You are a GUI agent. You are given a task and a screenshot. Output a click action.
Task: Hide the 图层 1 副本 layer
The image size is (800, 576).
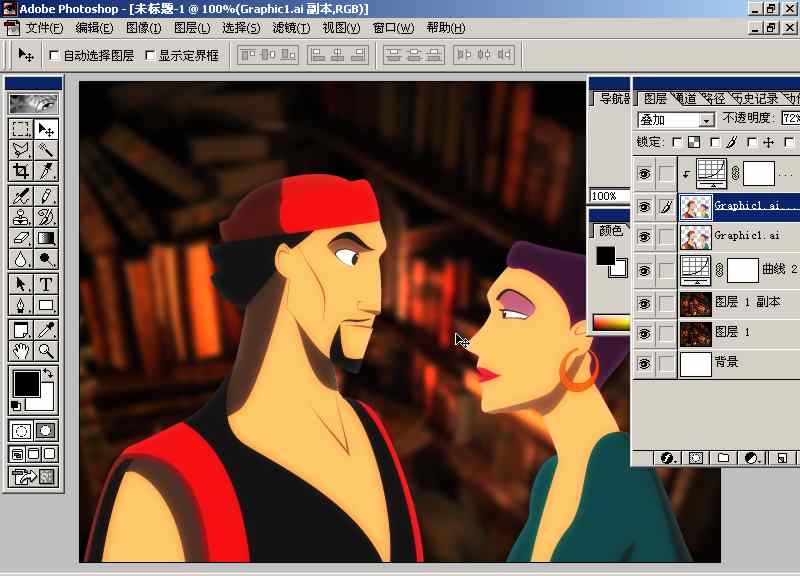pos(644,304)
